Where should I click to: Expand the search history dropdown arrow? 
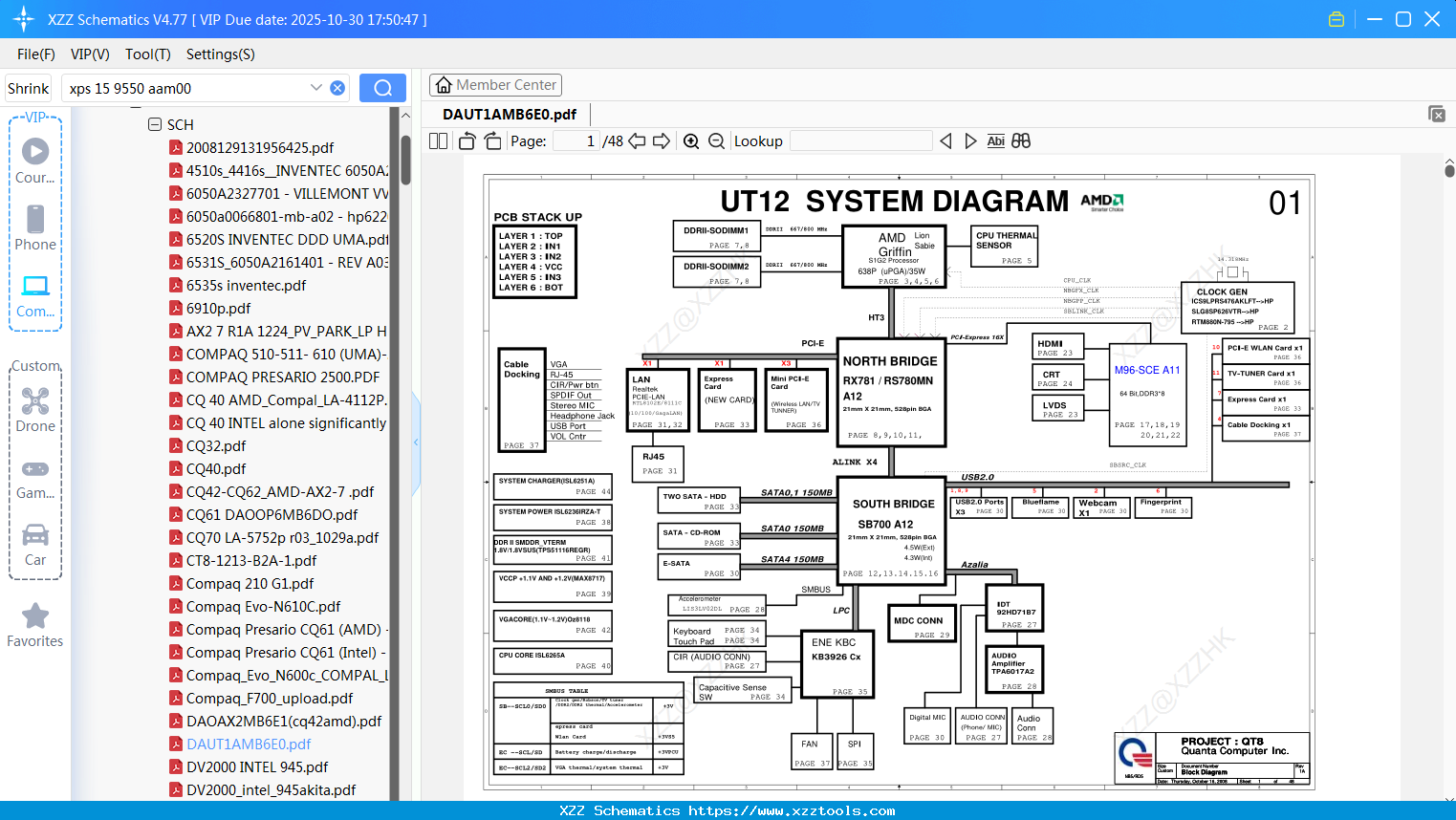click(x=316, y=88)
